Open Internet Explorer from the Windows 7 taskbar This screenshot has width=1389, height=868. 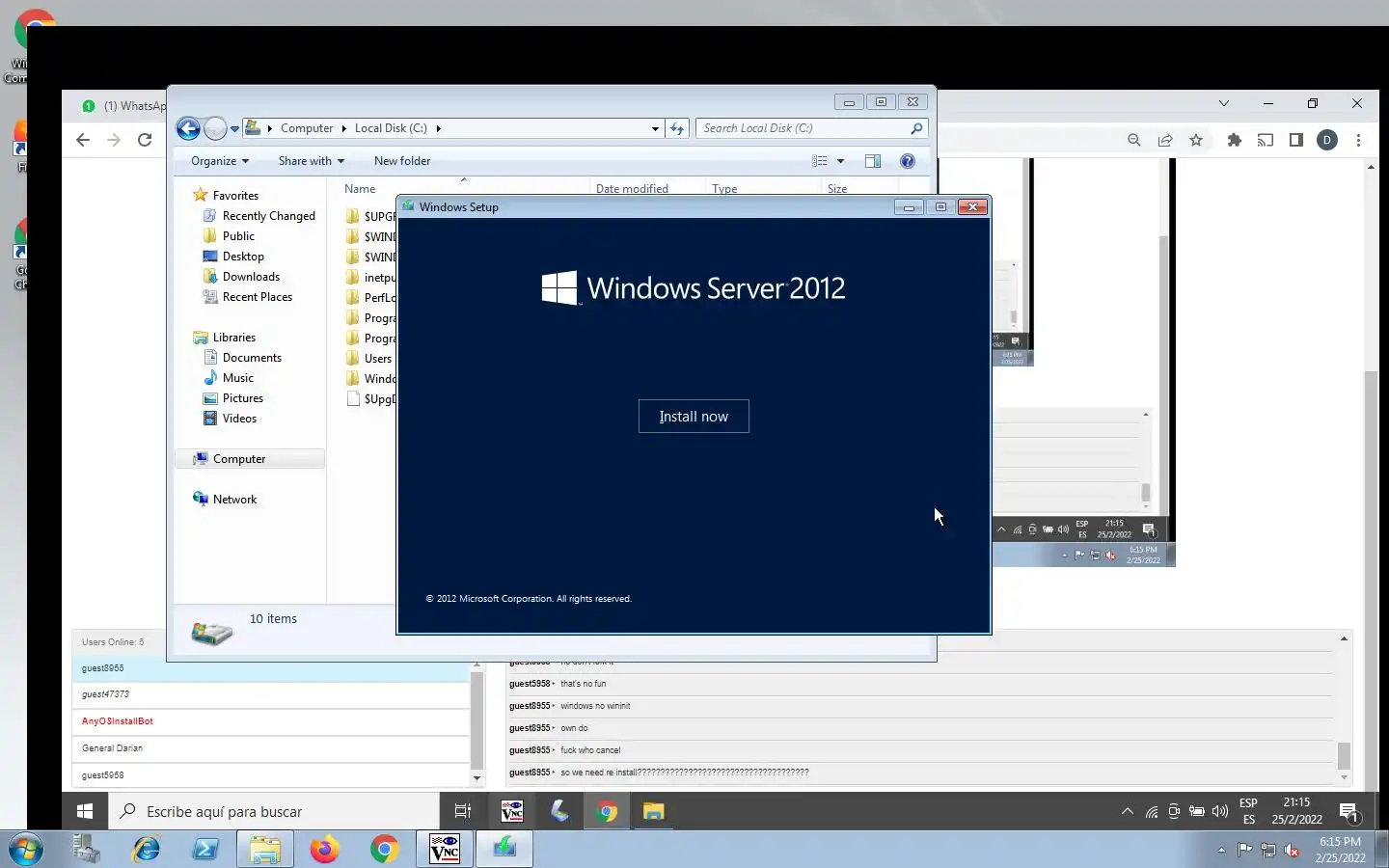(x=147, y=849)
